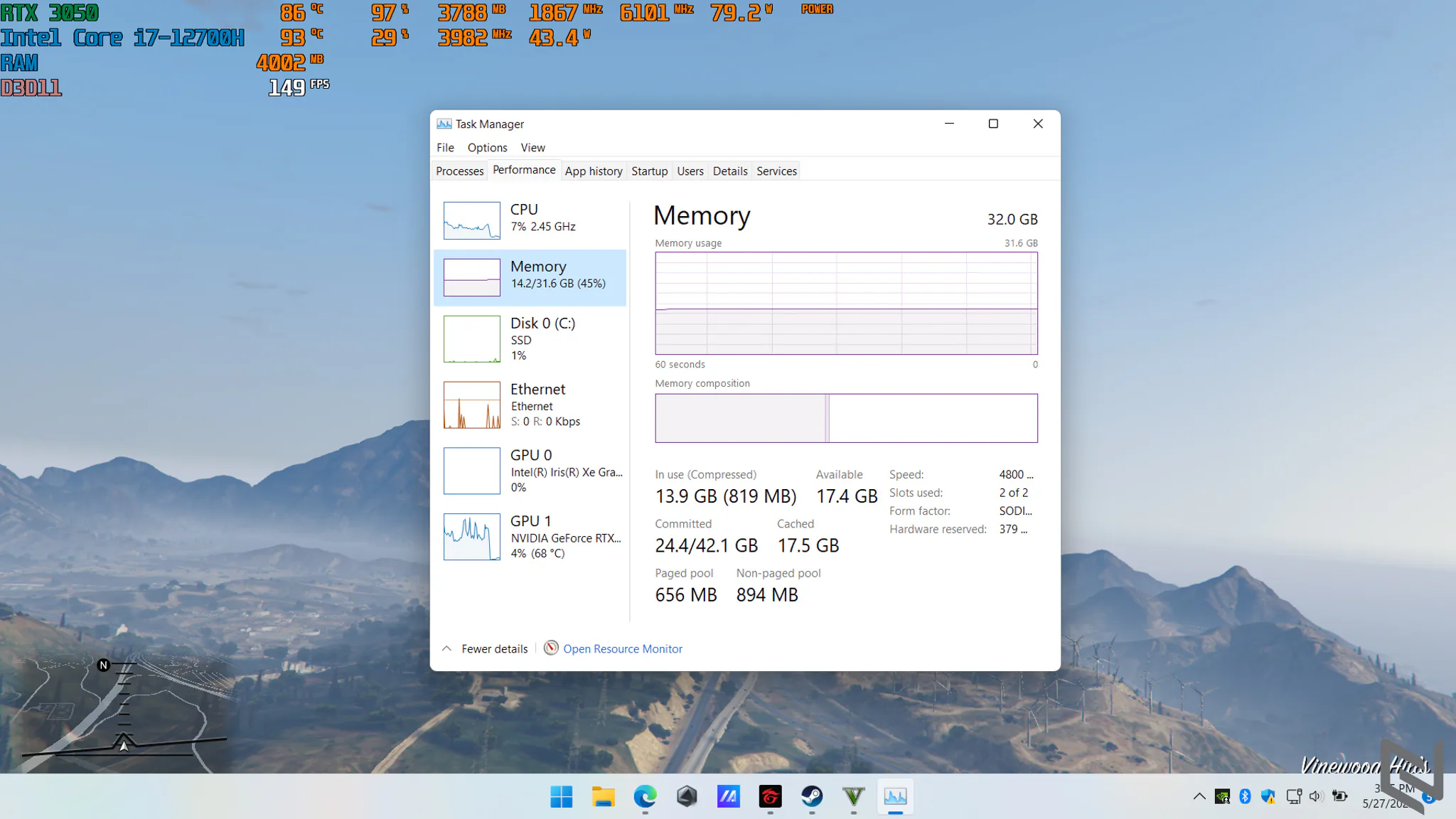Click the Resource Monitor icon
This screenshot has height=819, width=1456.
click(x=551, y=648)
